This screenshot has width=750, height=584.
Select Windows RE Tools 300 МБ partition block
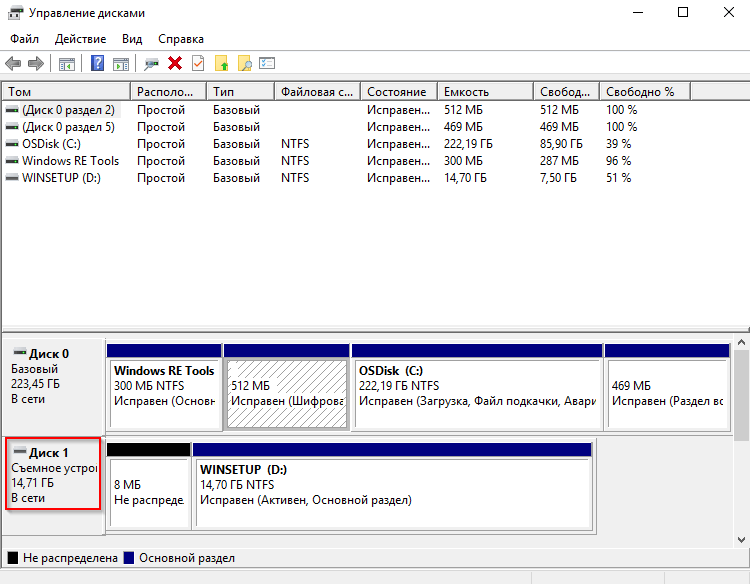click(x=164, y=387)
